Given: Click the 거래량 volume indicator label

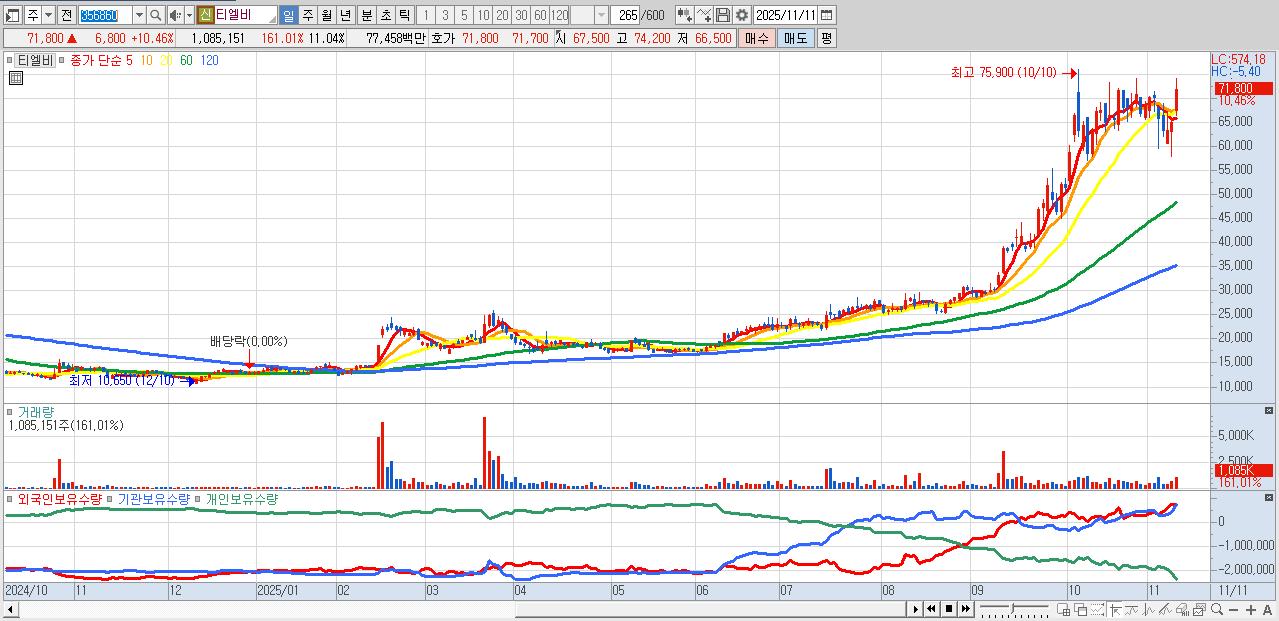Looking at the screenshot, I should point(34,411).
